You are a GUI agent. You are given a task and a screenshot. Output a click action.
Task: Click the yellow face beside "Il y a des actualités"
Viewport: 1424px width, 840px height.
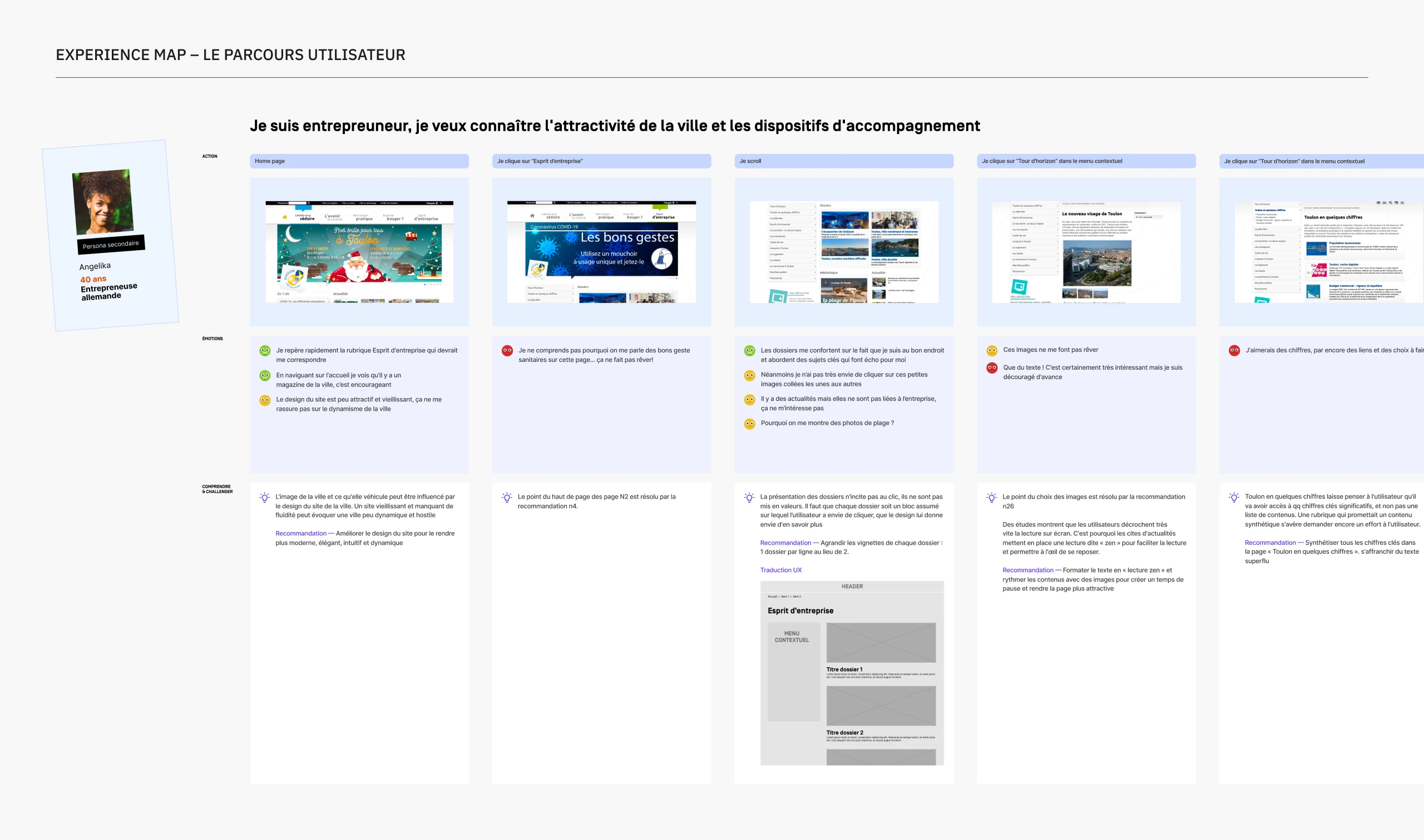[x=750, y=400]
